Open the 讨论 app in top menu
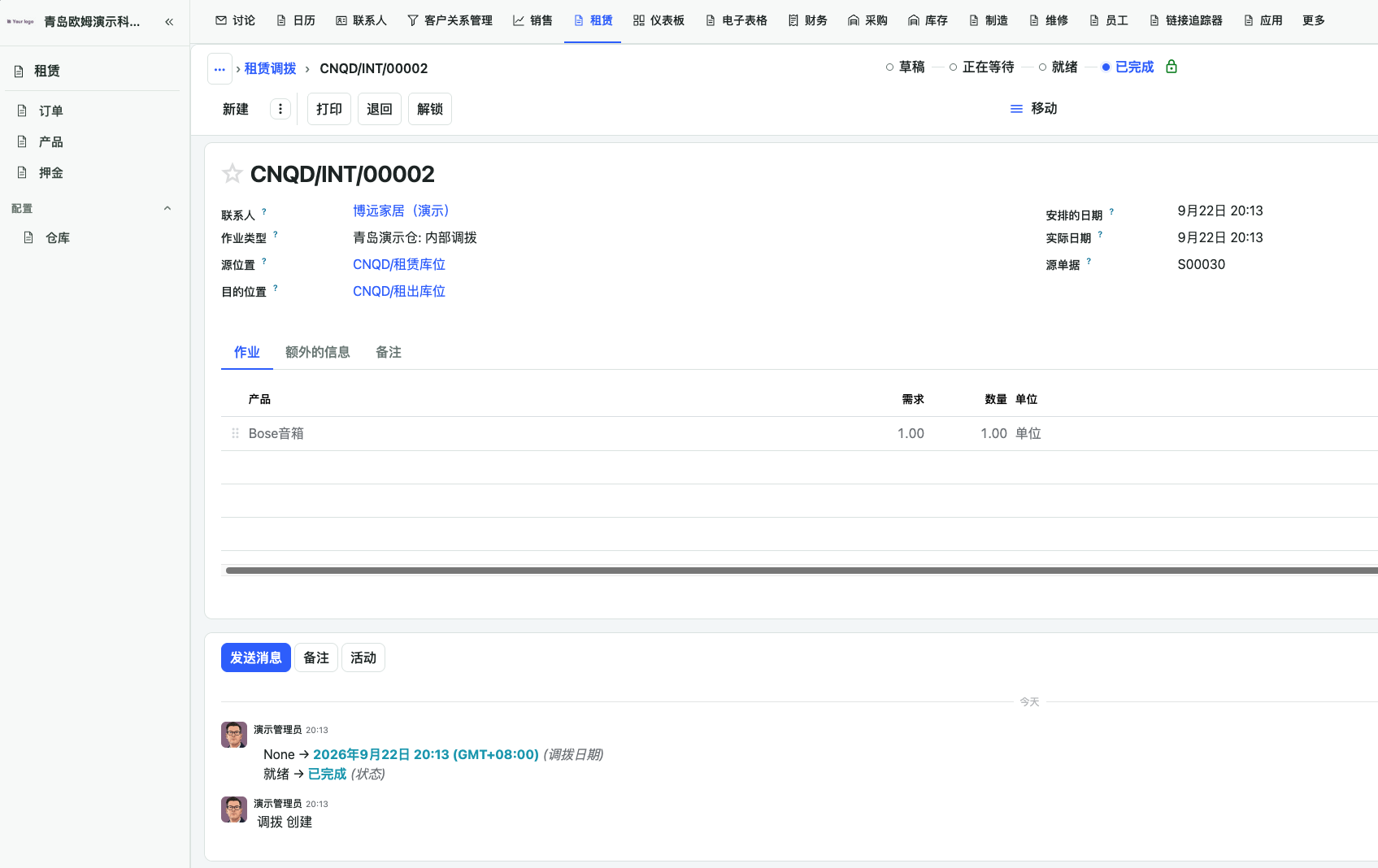This screenshot has width=1378, height=868. coord(235,20)
